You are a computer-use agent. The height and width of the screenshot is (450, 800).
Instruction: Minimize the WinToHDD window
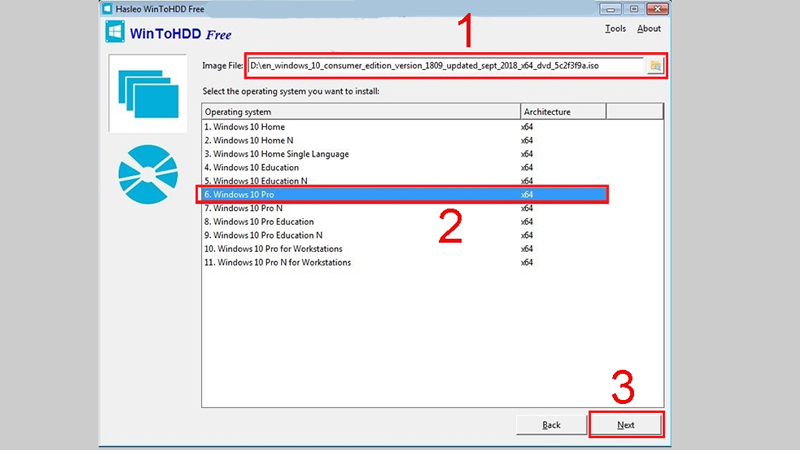coord(610,9)
